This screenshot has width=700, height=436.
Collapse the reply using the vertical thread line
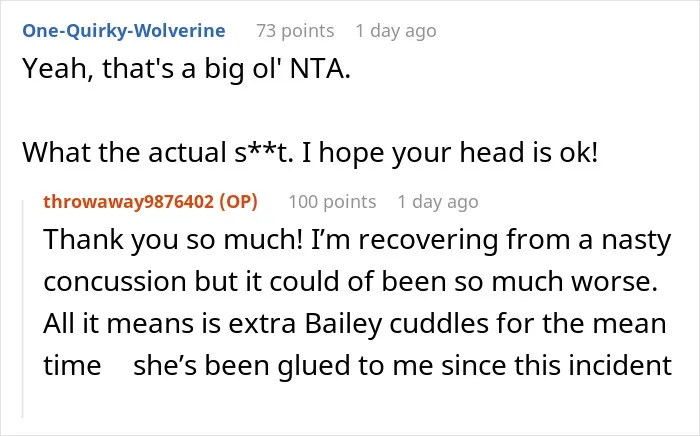pyautogui.click(x=23, y=309)
